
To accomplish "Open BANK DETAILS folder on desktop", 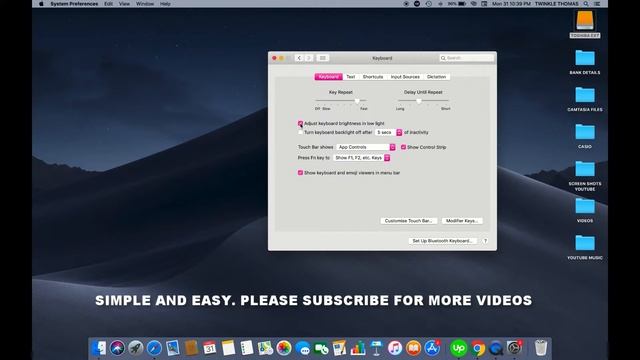I will (x=585, y=62).
